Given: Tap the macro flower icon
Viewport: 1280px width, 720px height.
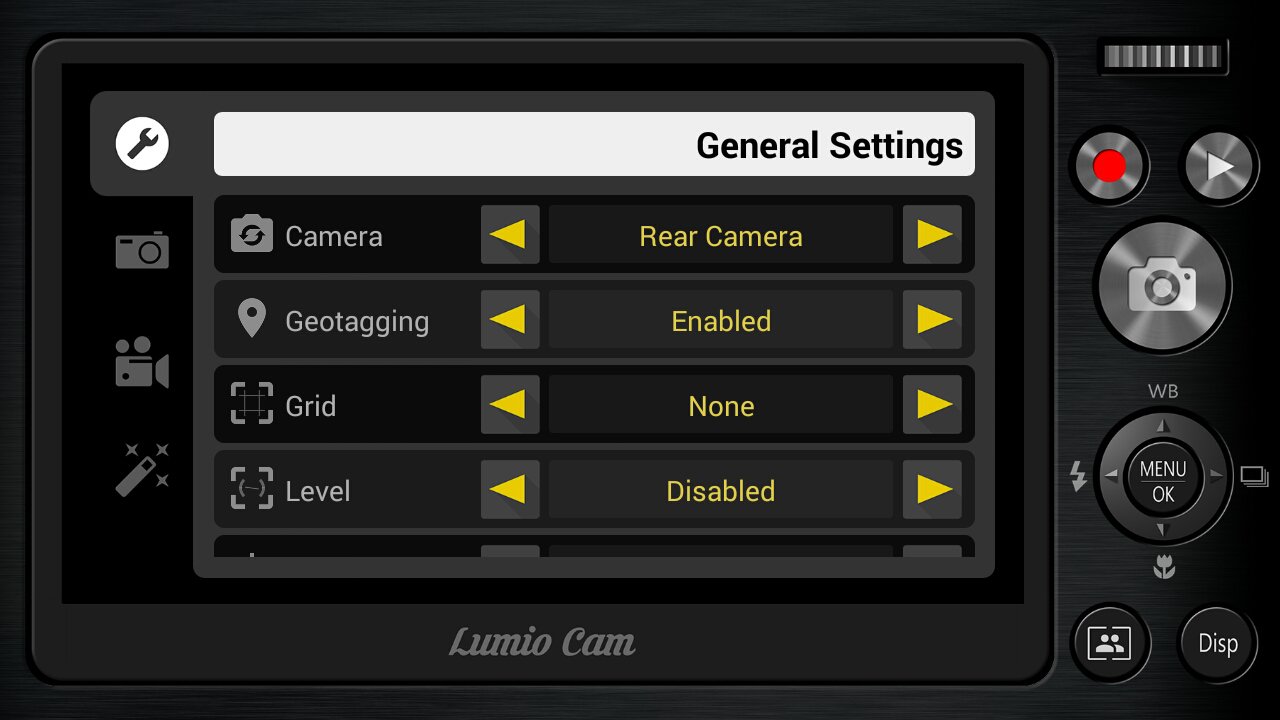Looking at the screenshot, I should pos(1163,569).
